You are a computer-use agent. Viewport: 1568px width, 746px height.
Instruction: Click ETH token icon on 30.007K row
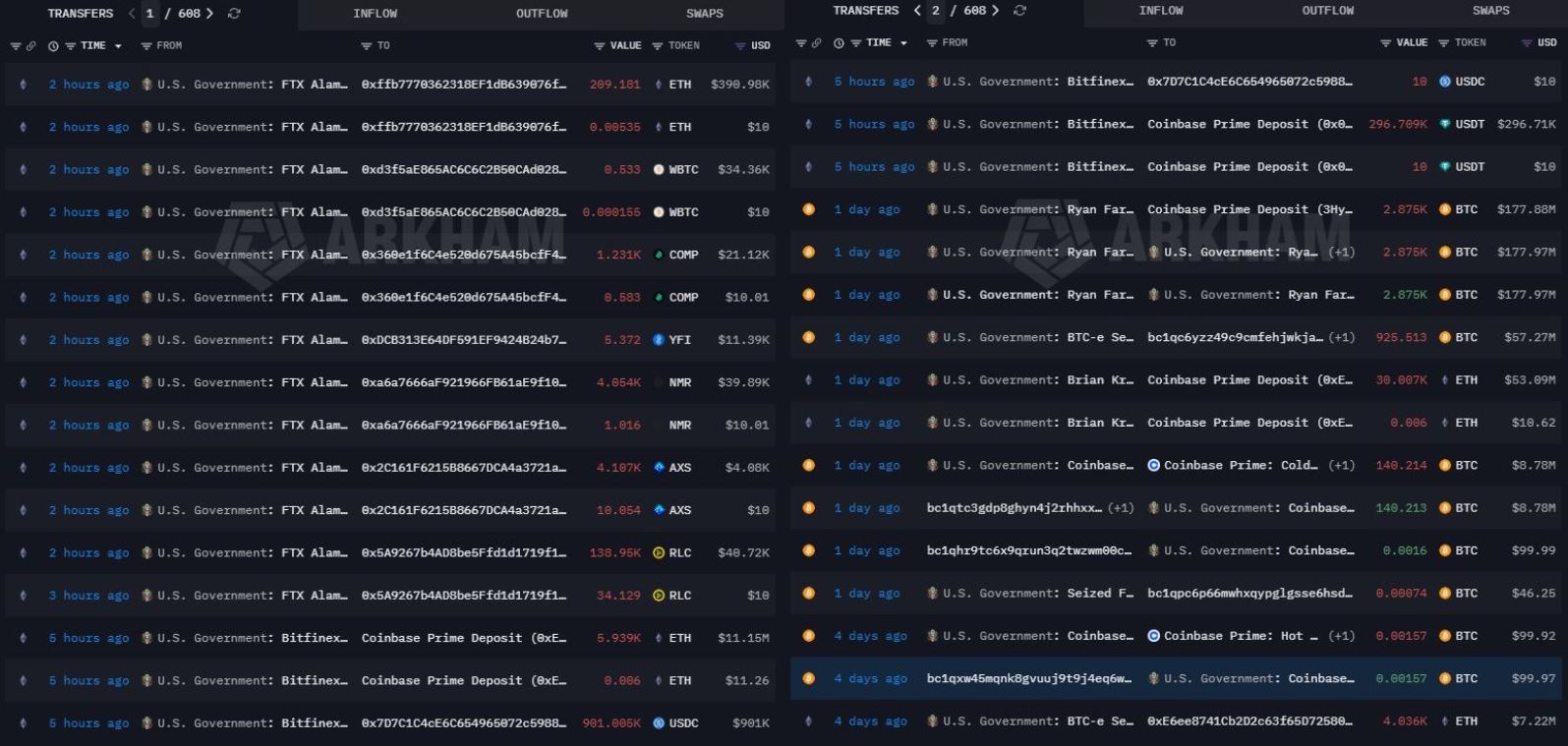pyautogui.click(x=1445, y=380)
